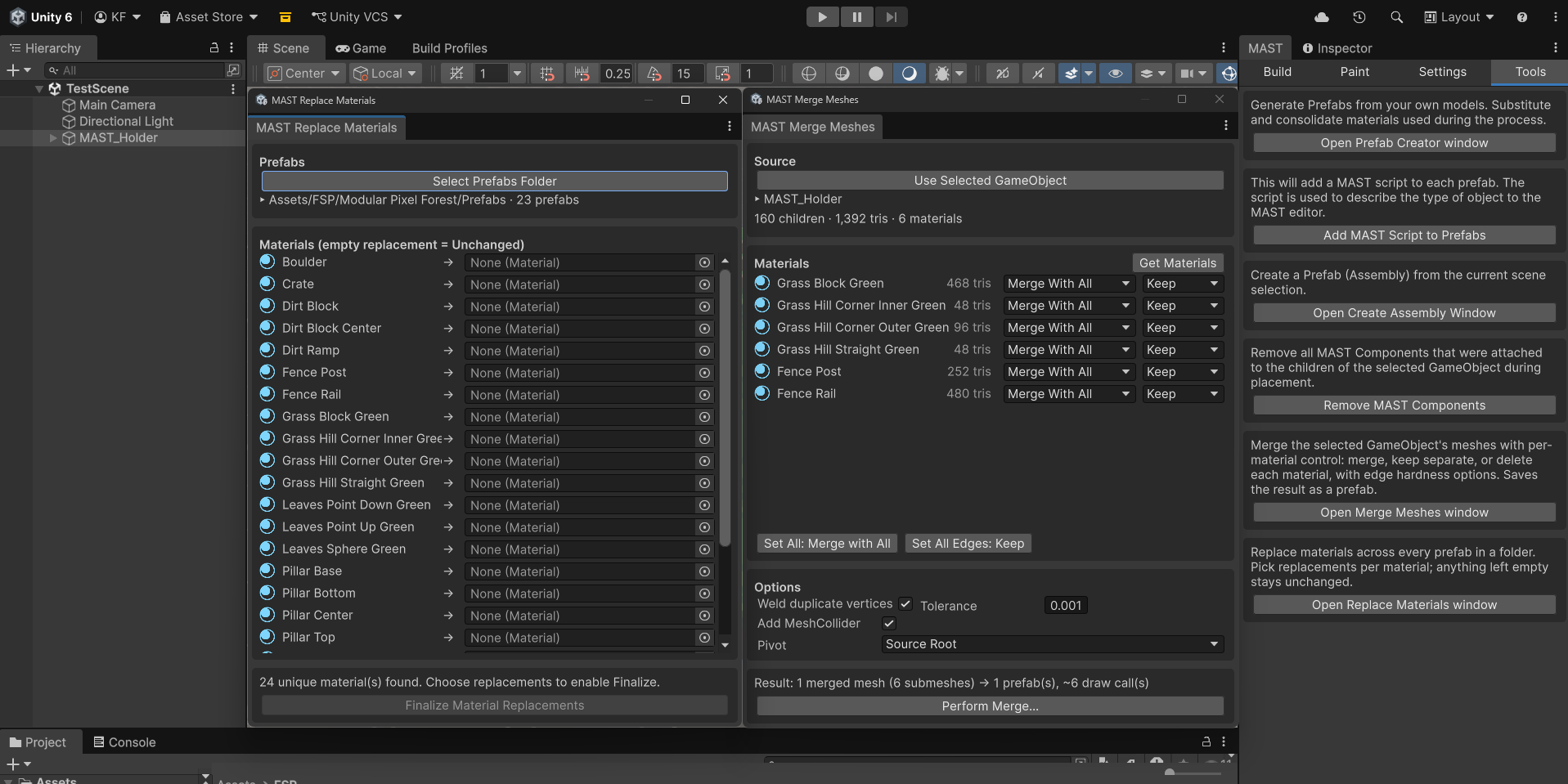The width and height of the screenshot is (1568, 784).
Task: Click the Perform Merge button
Action: pyautogui.click(x=990, y=706)
